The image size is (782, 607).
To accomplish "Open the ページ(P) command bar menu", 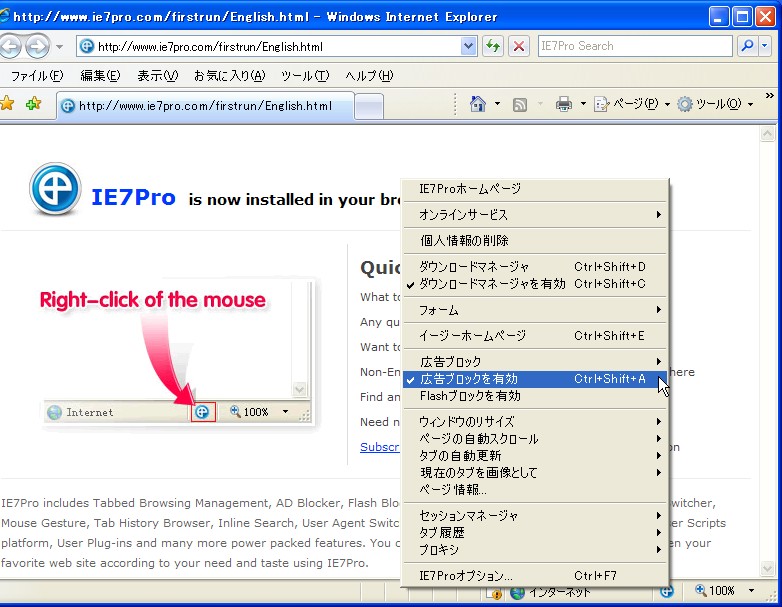I will pyautogui.click(x=631, y=104).
